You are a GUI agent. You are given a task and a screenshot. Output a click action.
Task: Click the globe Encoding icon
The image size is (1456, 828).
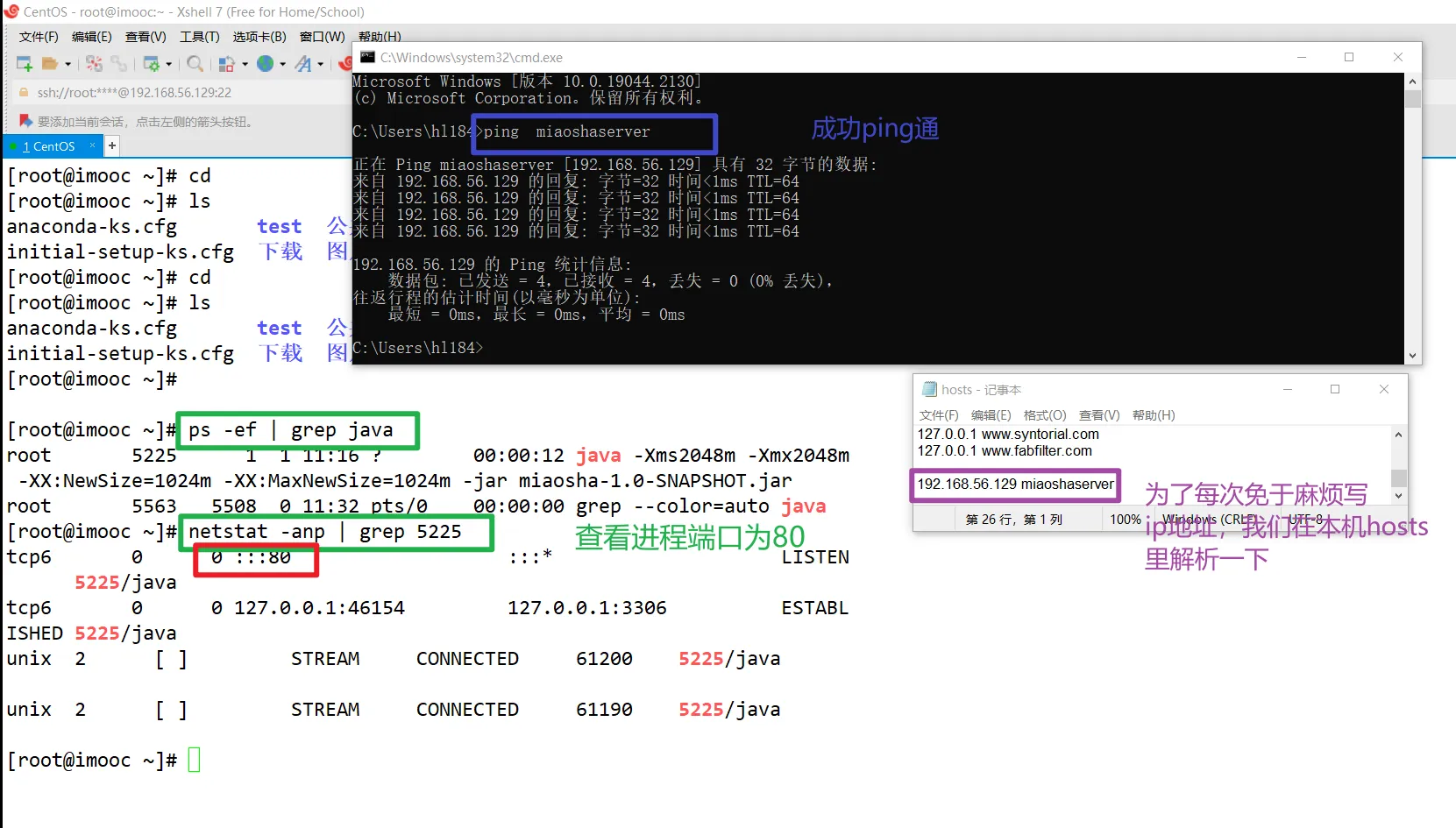point(265,64)
